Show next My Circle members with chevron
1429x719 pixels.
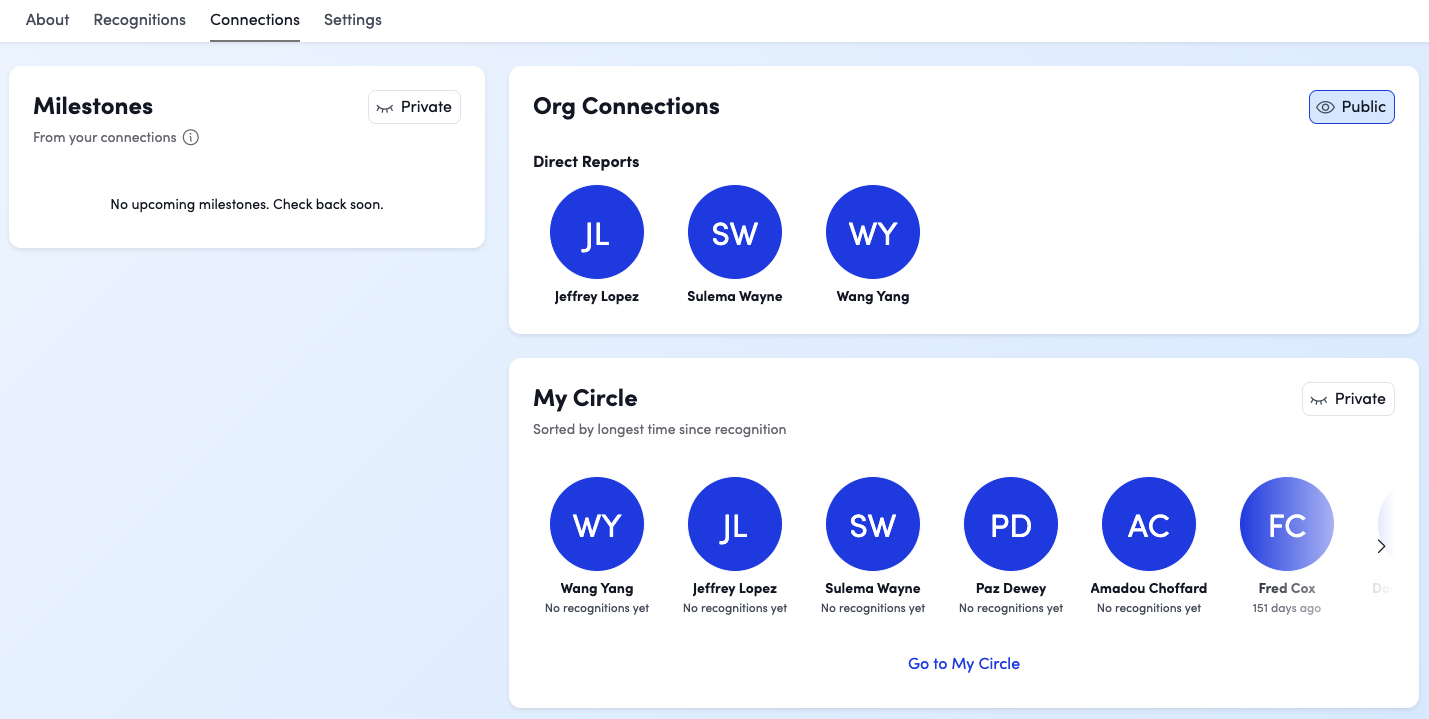pyautogui.click(x=1381, y=546)
